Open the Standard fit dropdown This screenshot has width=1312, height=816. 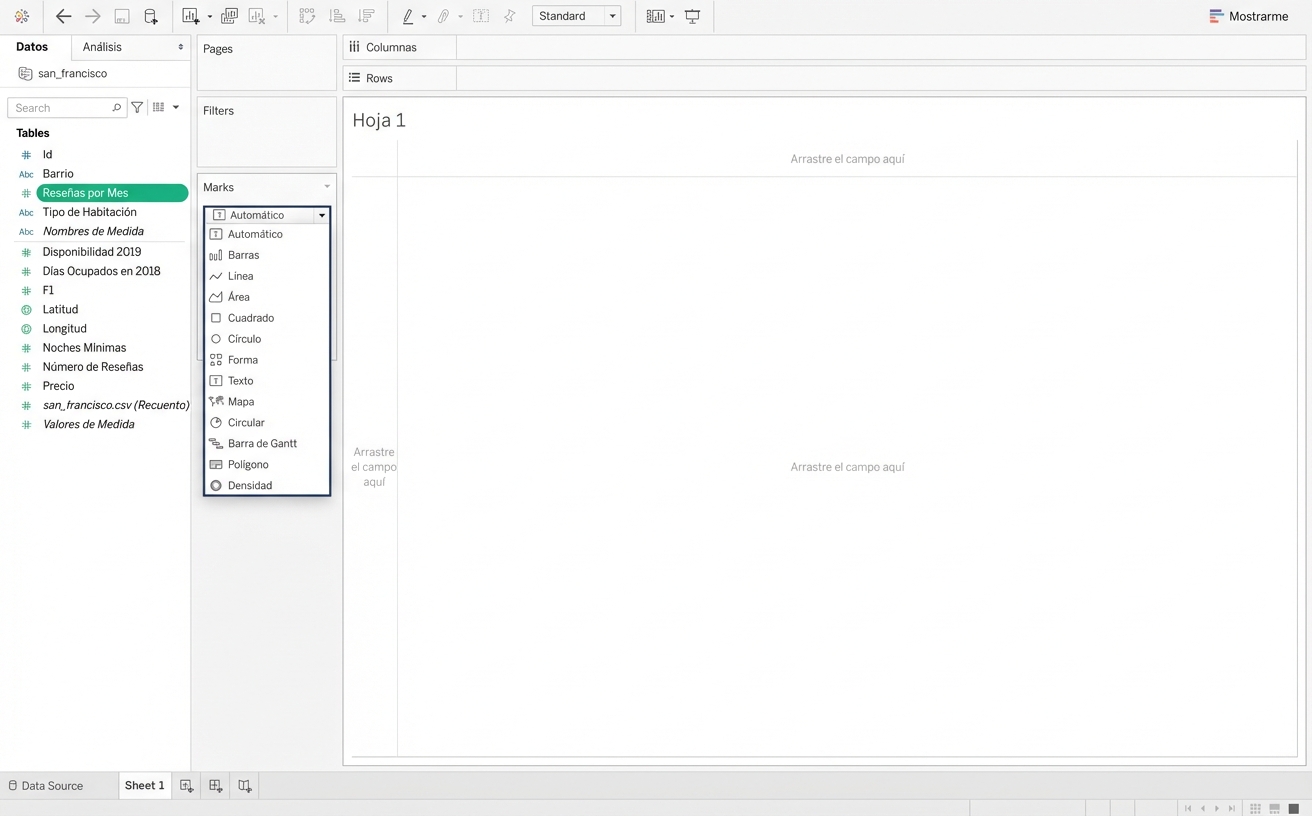(x=576, y=16)
